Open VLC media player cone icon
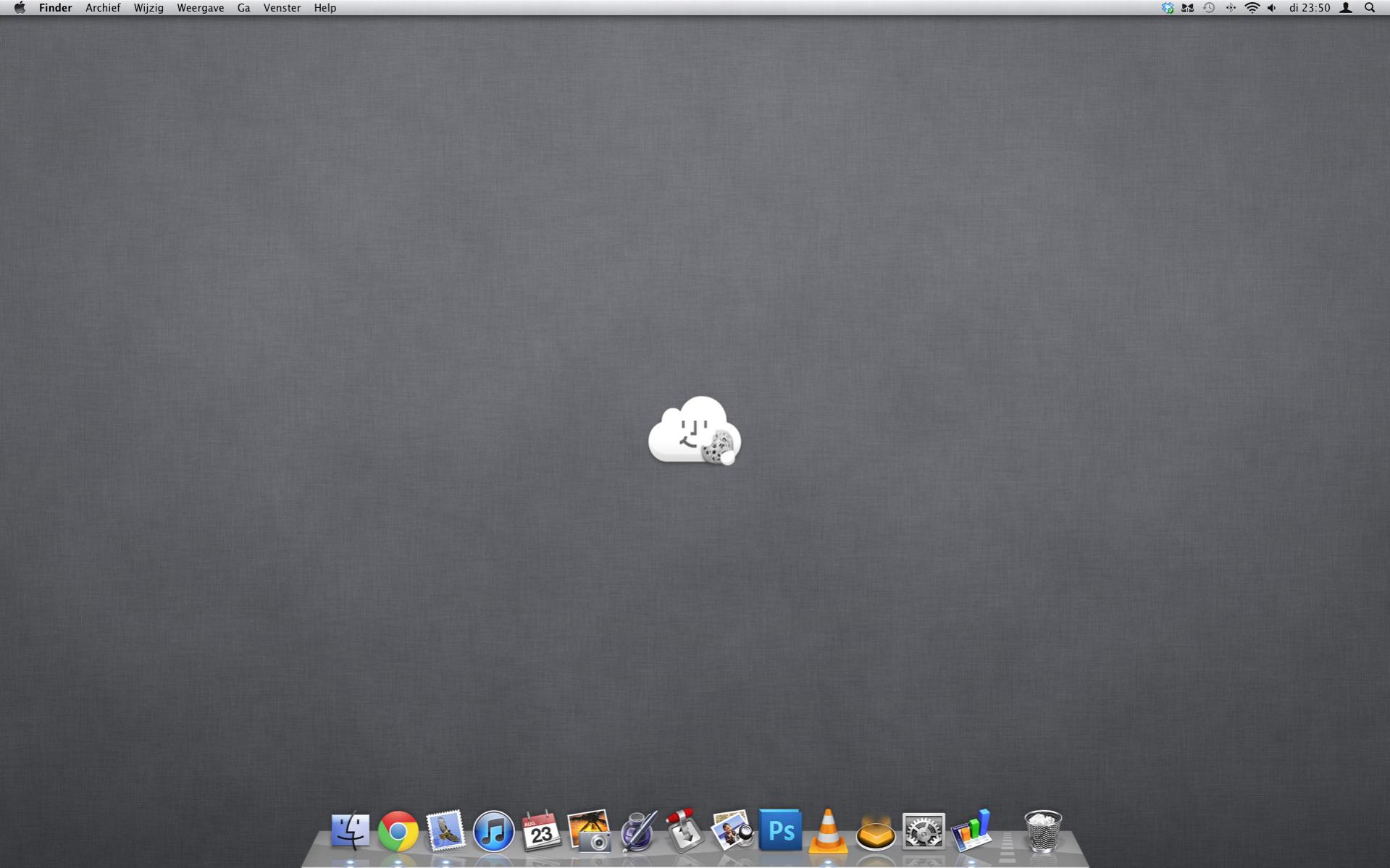 click(827, 830)
